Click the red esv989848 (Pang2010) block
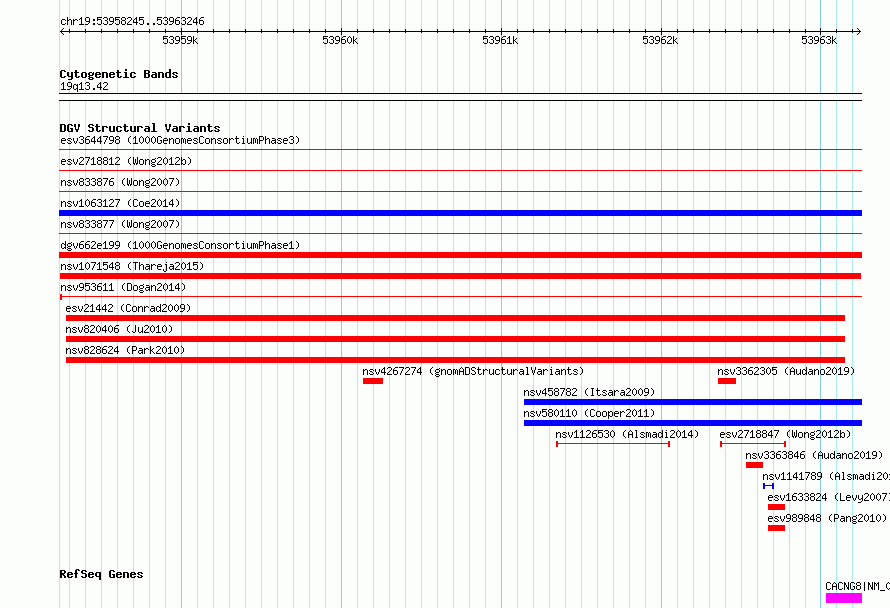 (x=776, y=528)
